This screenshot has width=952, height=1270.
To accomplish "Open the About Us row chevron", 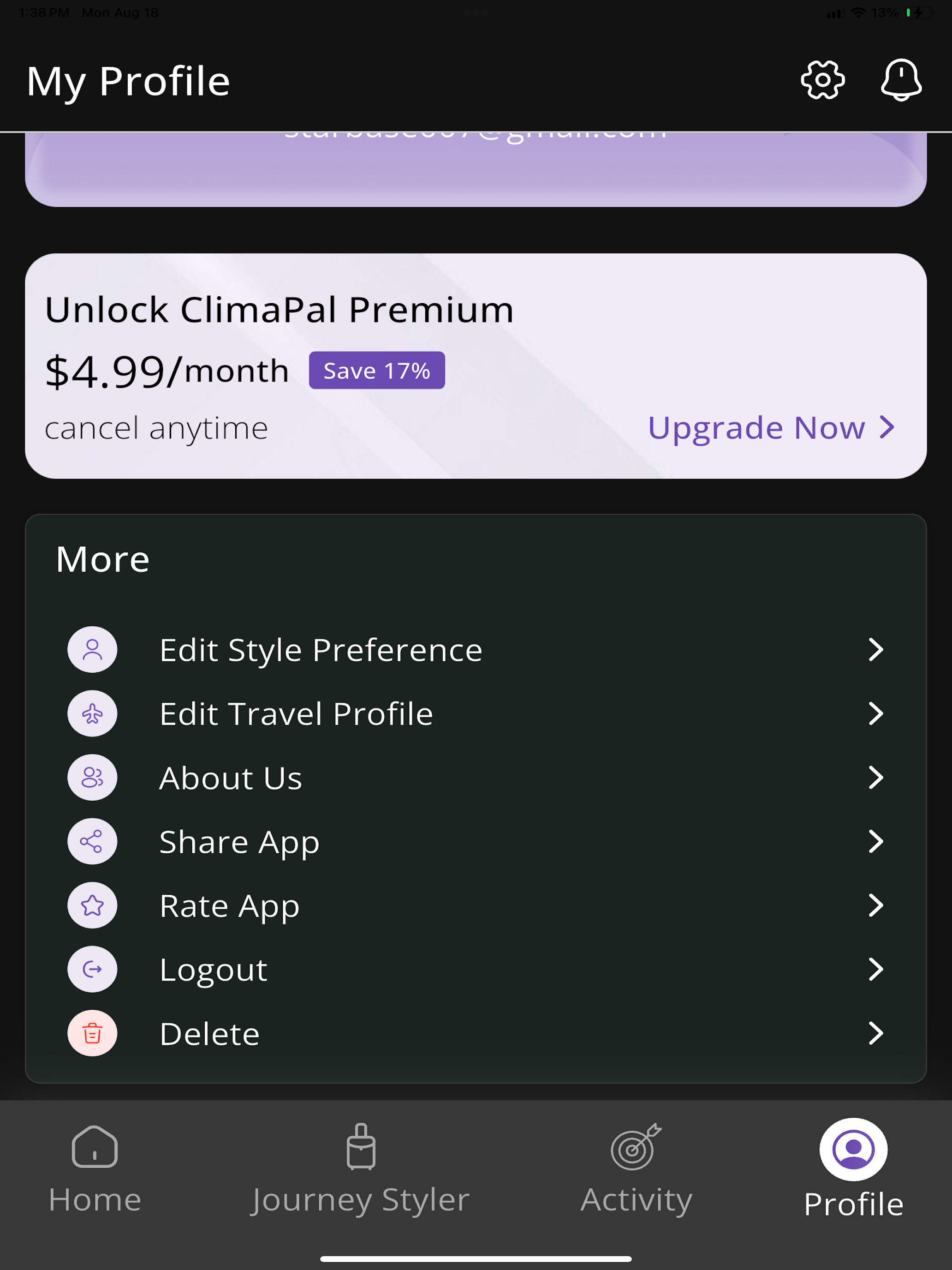I will [x=876, y=778].
